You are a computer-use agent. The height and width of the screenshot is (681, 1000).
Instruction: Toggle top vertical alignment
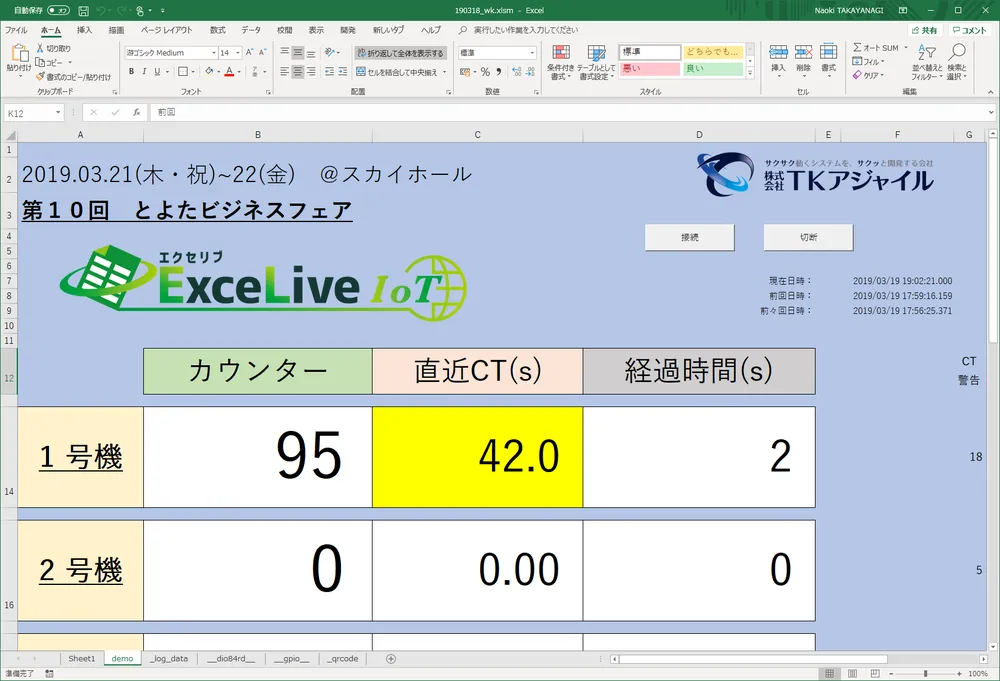pos(284,52)
